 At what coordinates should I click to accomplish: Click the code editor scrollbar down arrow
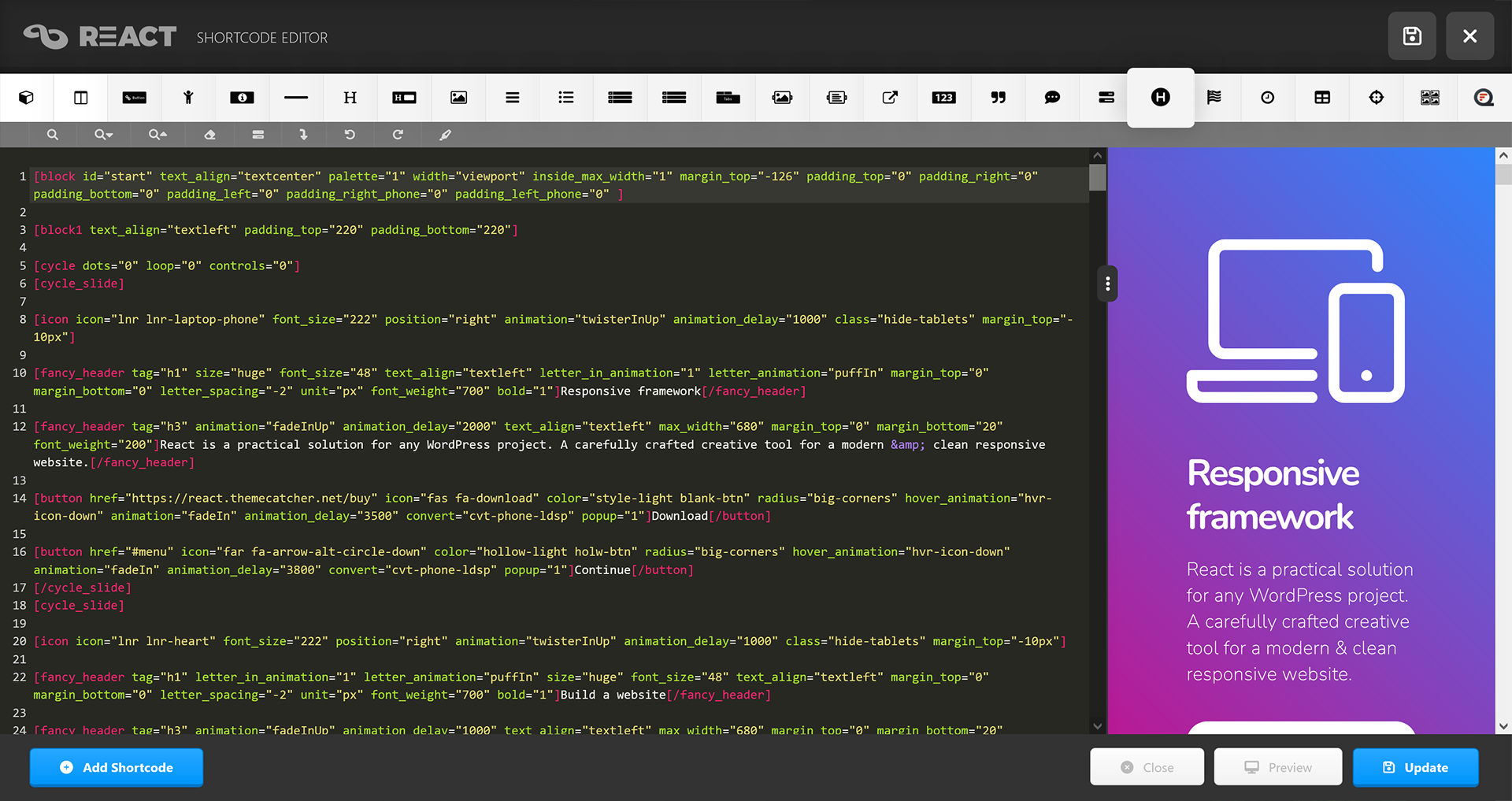click(x=1097, y=726)
